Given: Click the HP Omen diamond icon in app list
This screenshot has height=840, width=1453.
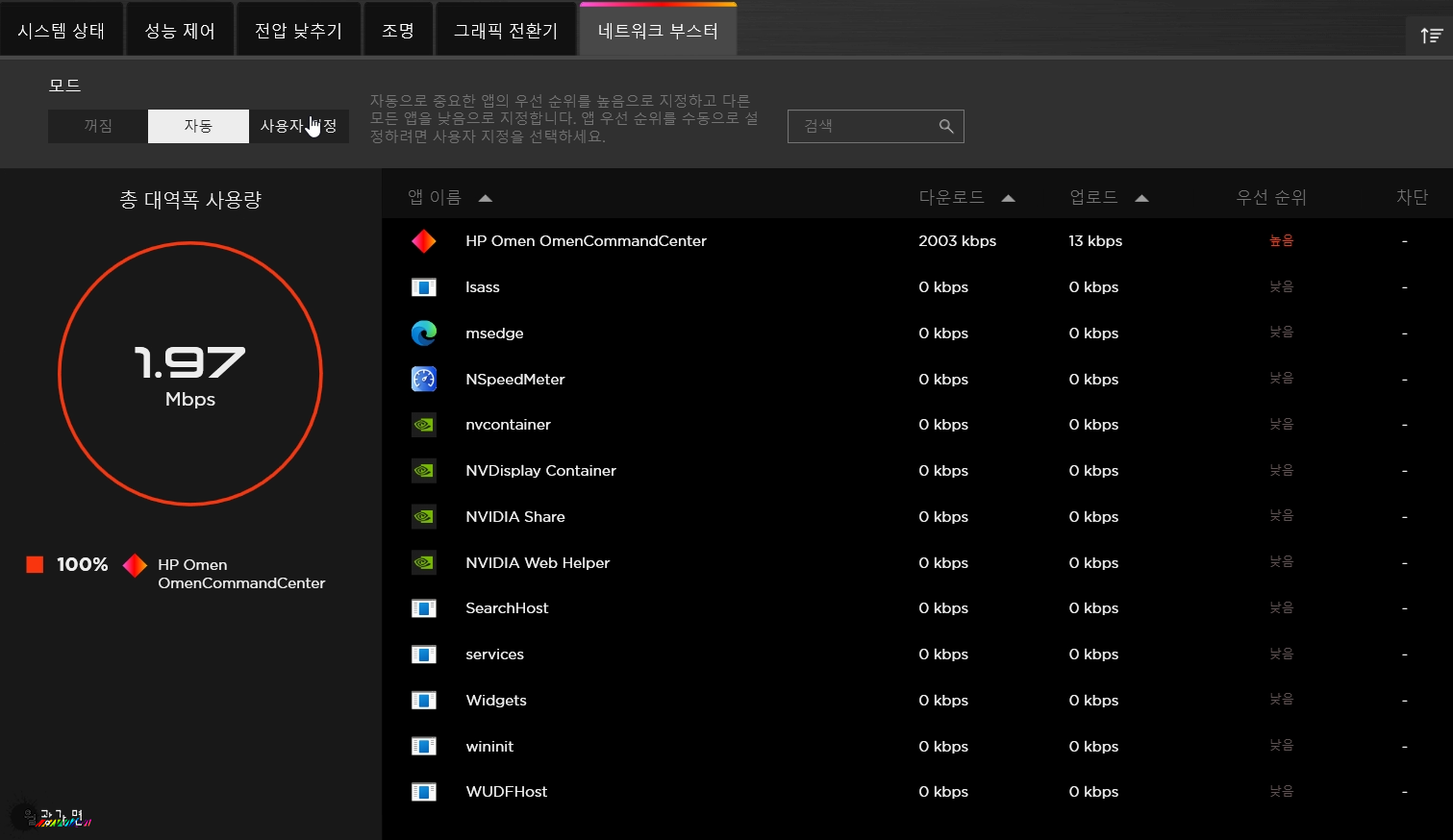Looking at the screenshot, I should pyautogui.click(x=423, y=241).
